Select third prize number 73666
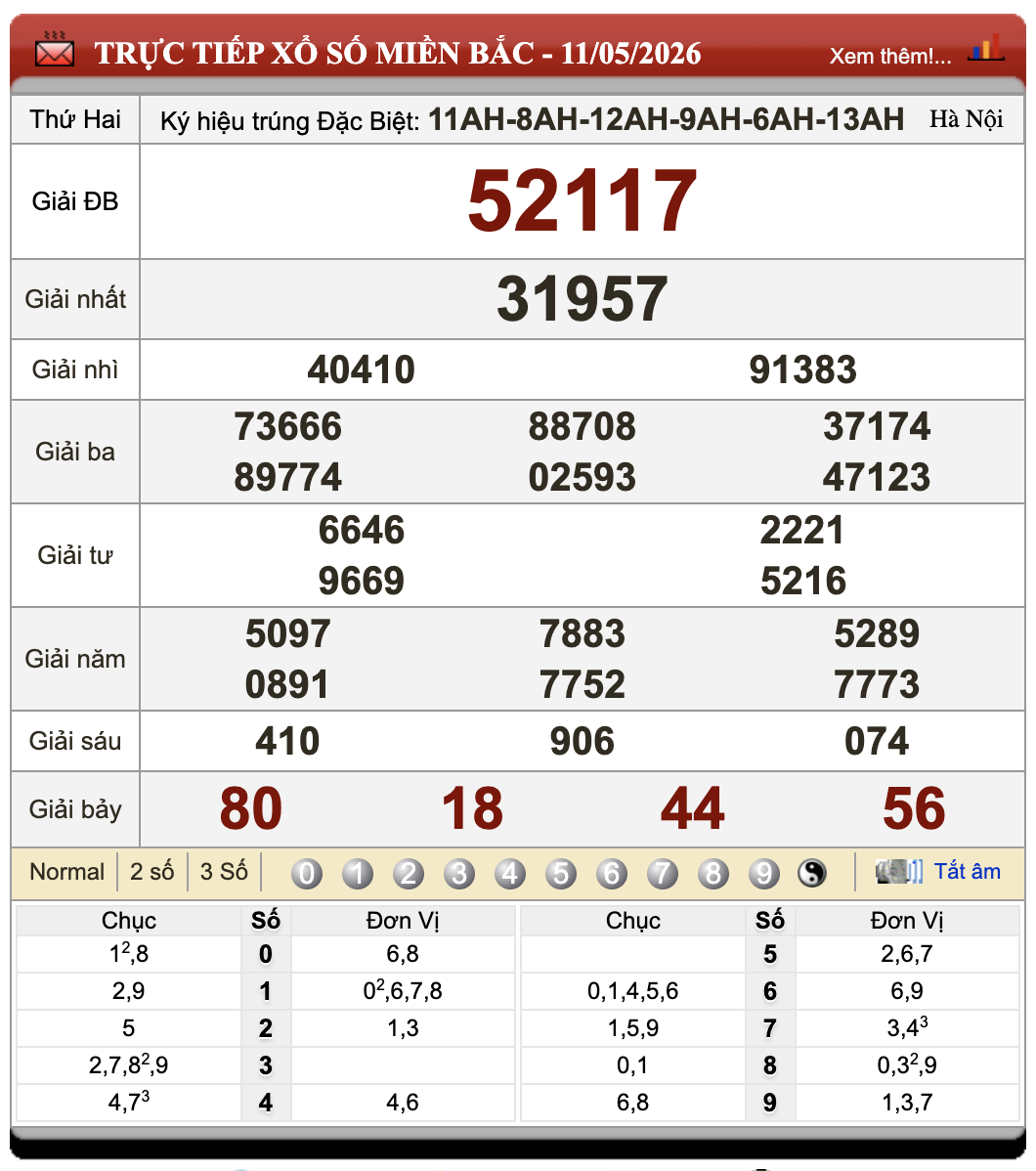The image size is (1036, 1171). [x=287, y=426]
